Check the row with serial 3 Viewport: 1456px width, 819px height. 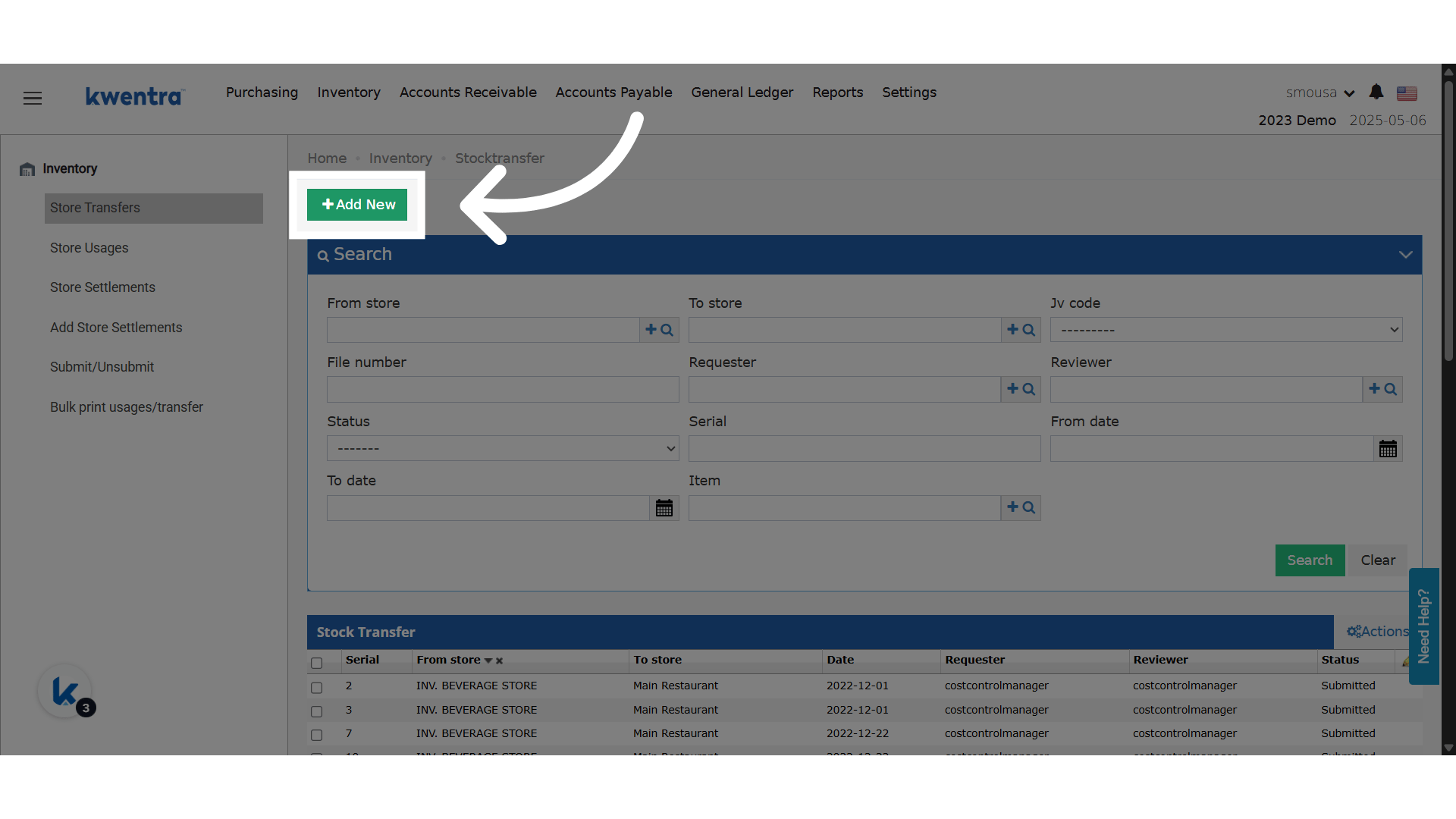[x=317, y=711]
